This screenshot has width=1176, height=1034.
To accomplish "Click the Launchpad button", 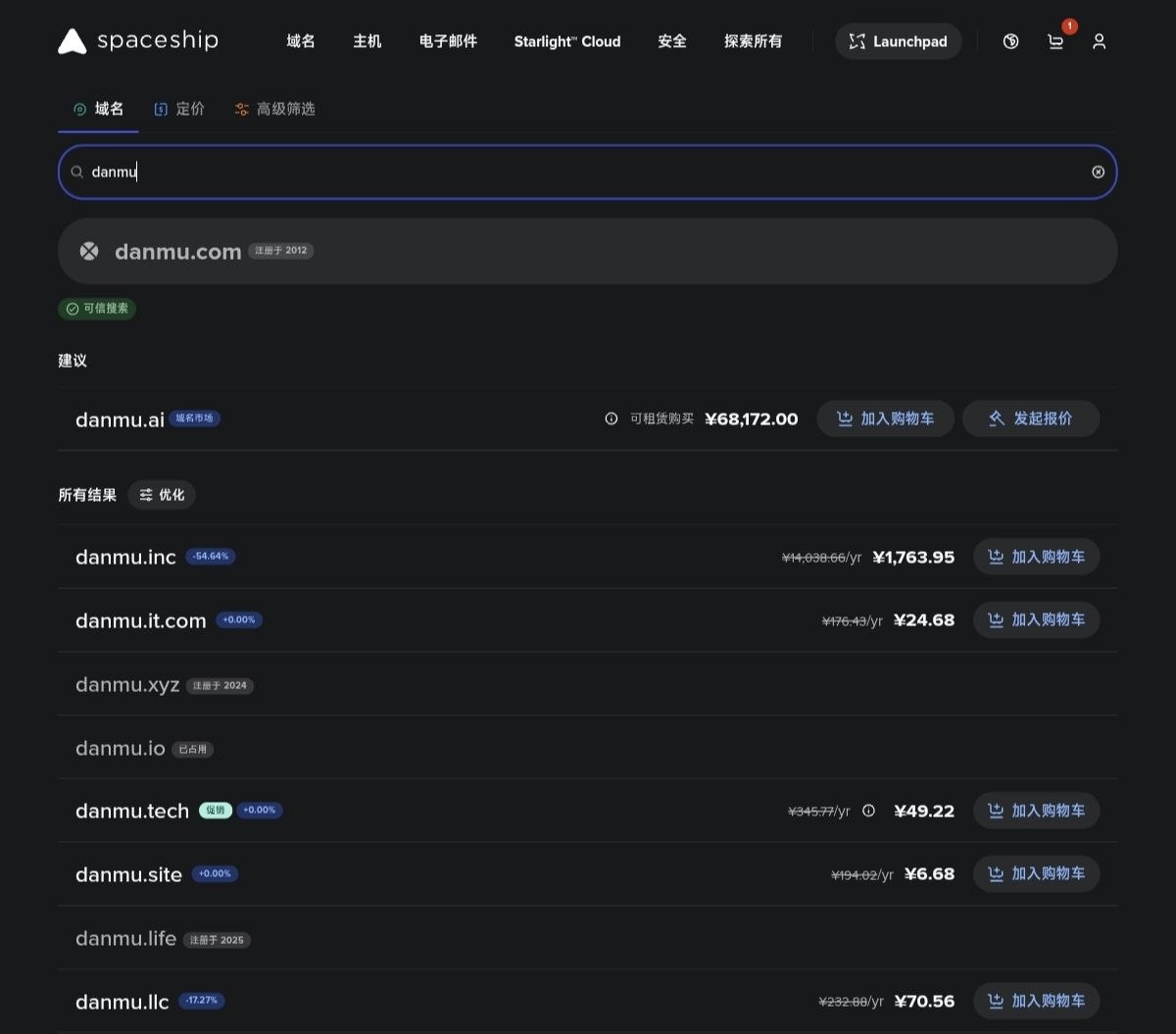I will point(899,41).
